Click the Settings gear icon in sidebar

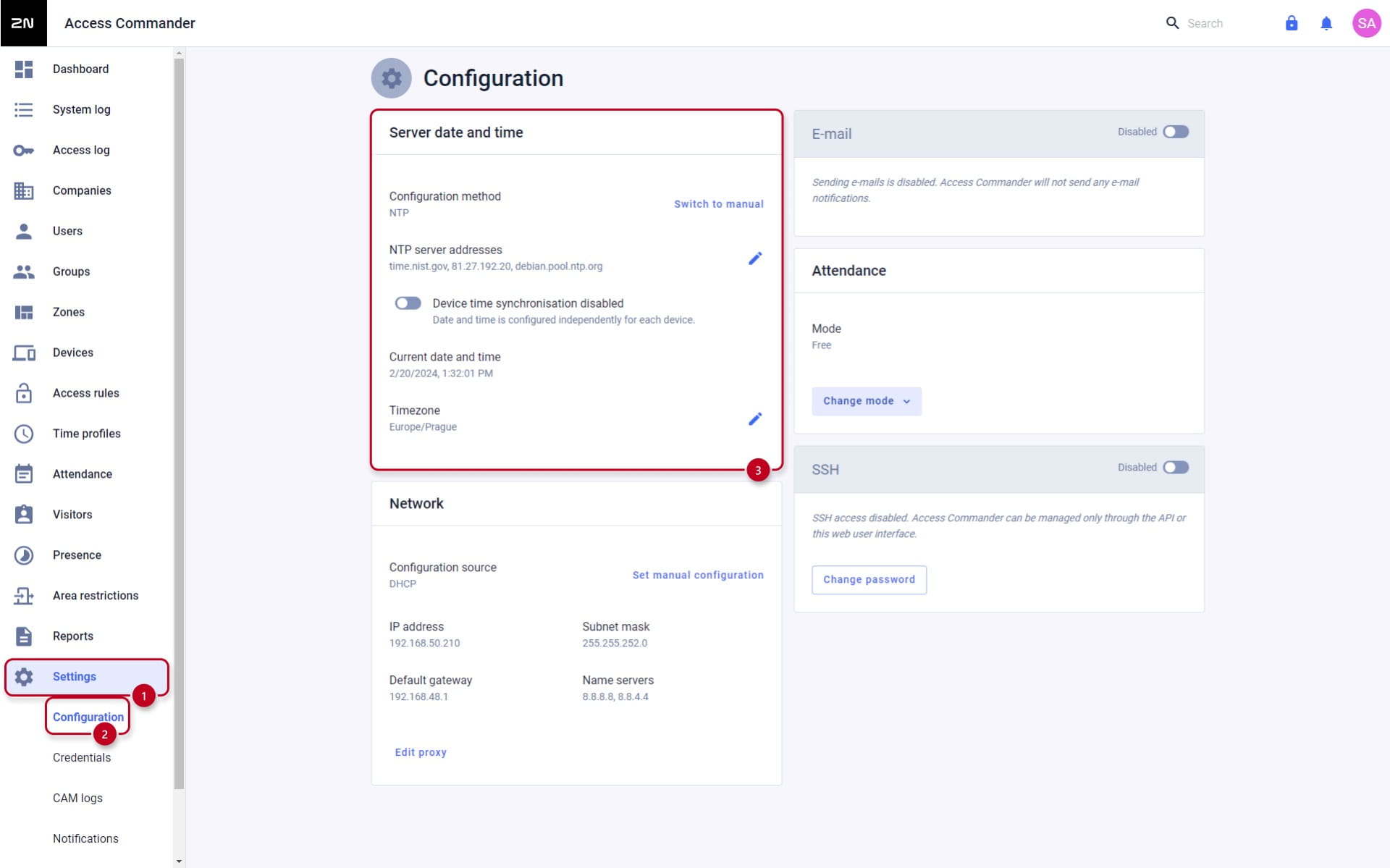pyautogui.click(x=24, y=677)
